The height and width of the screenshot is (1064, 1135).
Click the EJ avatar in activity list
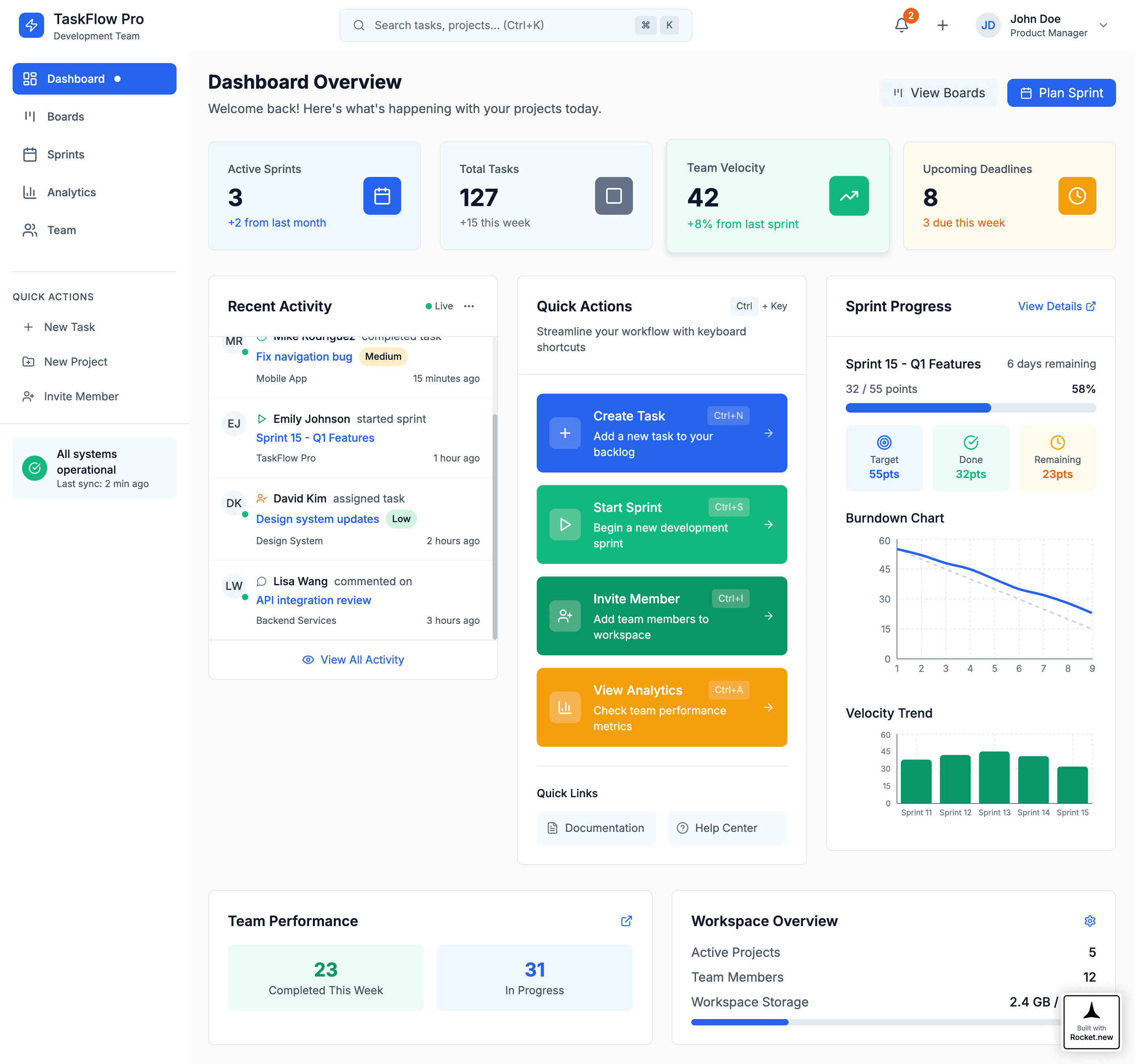click(x=234, y=424)
